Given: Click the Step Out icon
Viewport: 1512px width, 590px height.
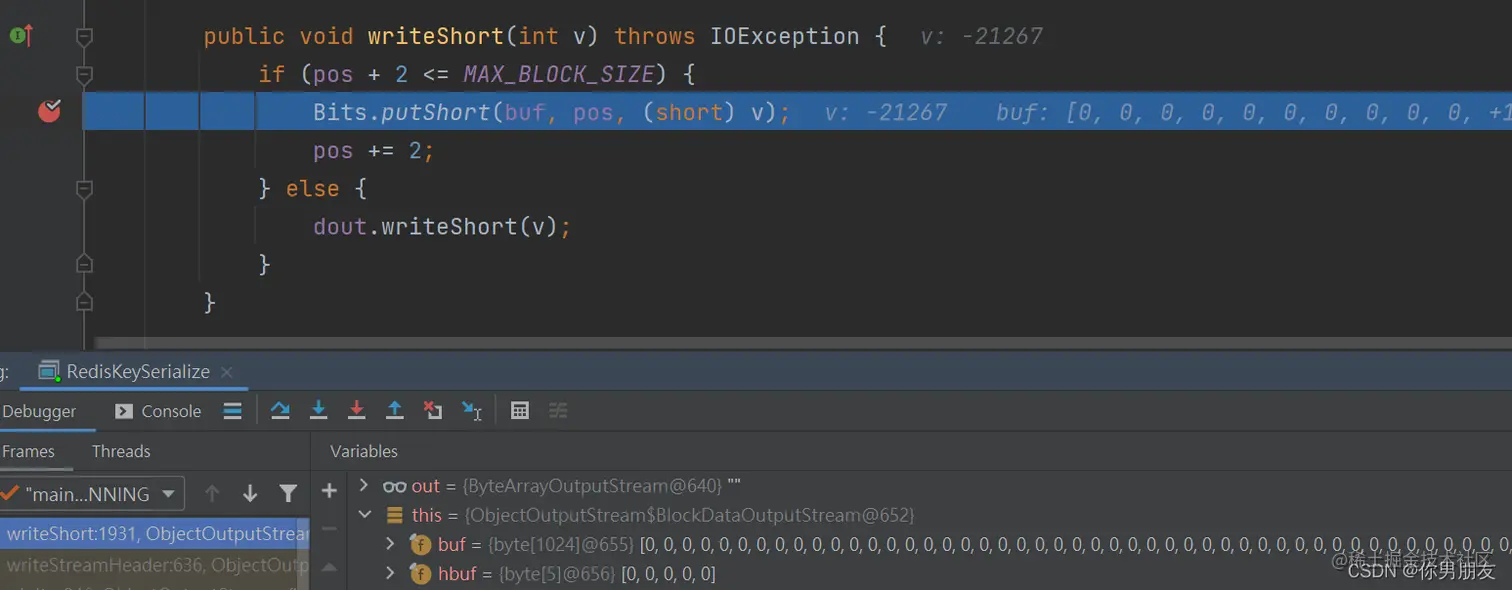Looking at the screenshot, I should point(394,410).
